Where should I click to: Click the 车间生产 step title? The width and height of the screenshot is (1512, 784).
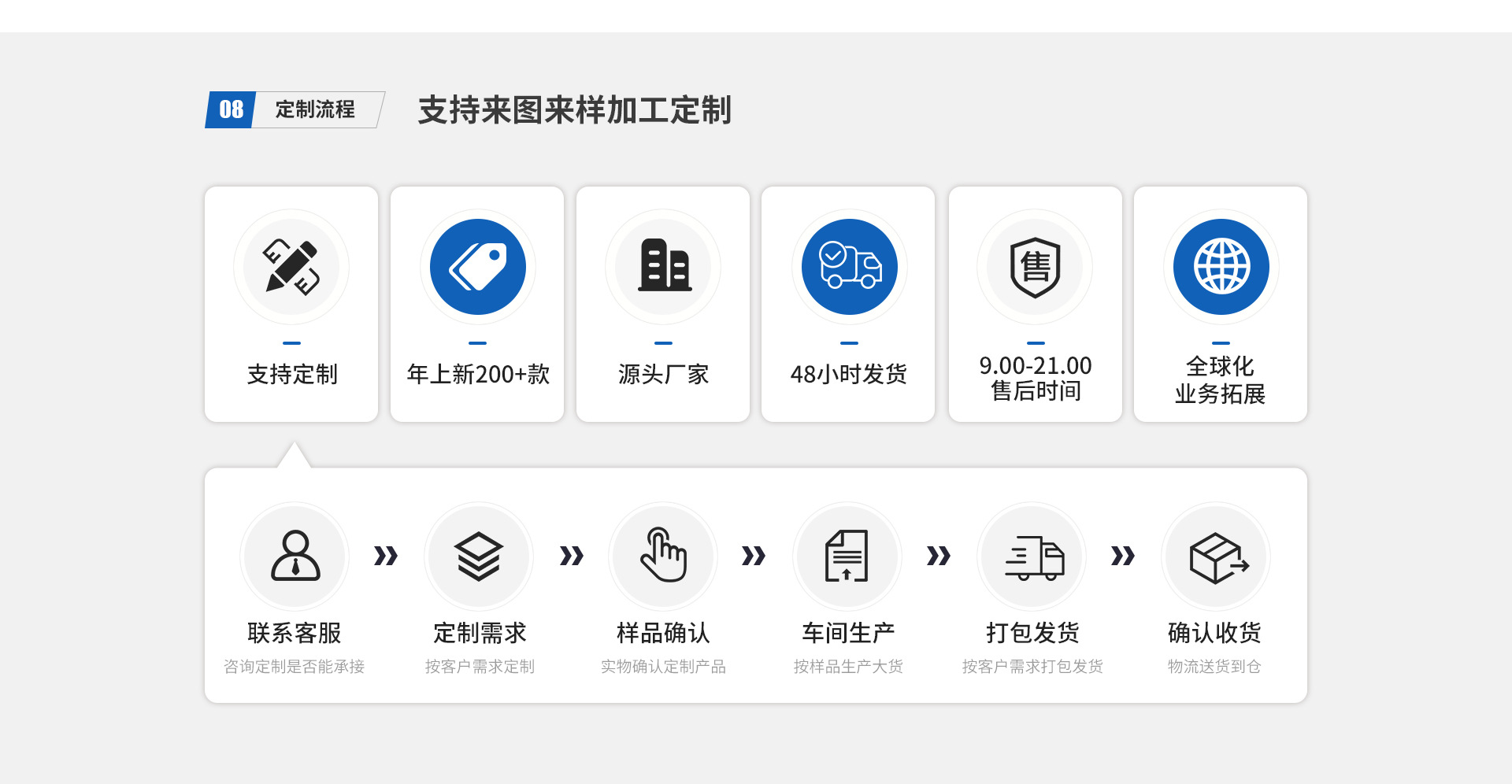(x=848, y=633)
